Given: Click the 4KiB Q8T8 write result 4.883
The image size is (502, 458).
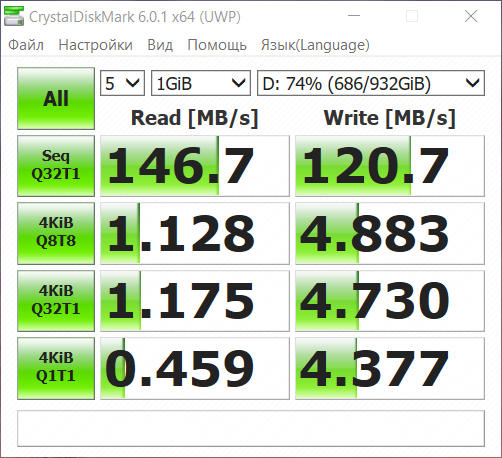Looking at the screenshot, I should (x=390, y=233).
